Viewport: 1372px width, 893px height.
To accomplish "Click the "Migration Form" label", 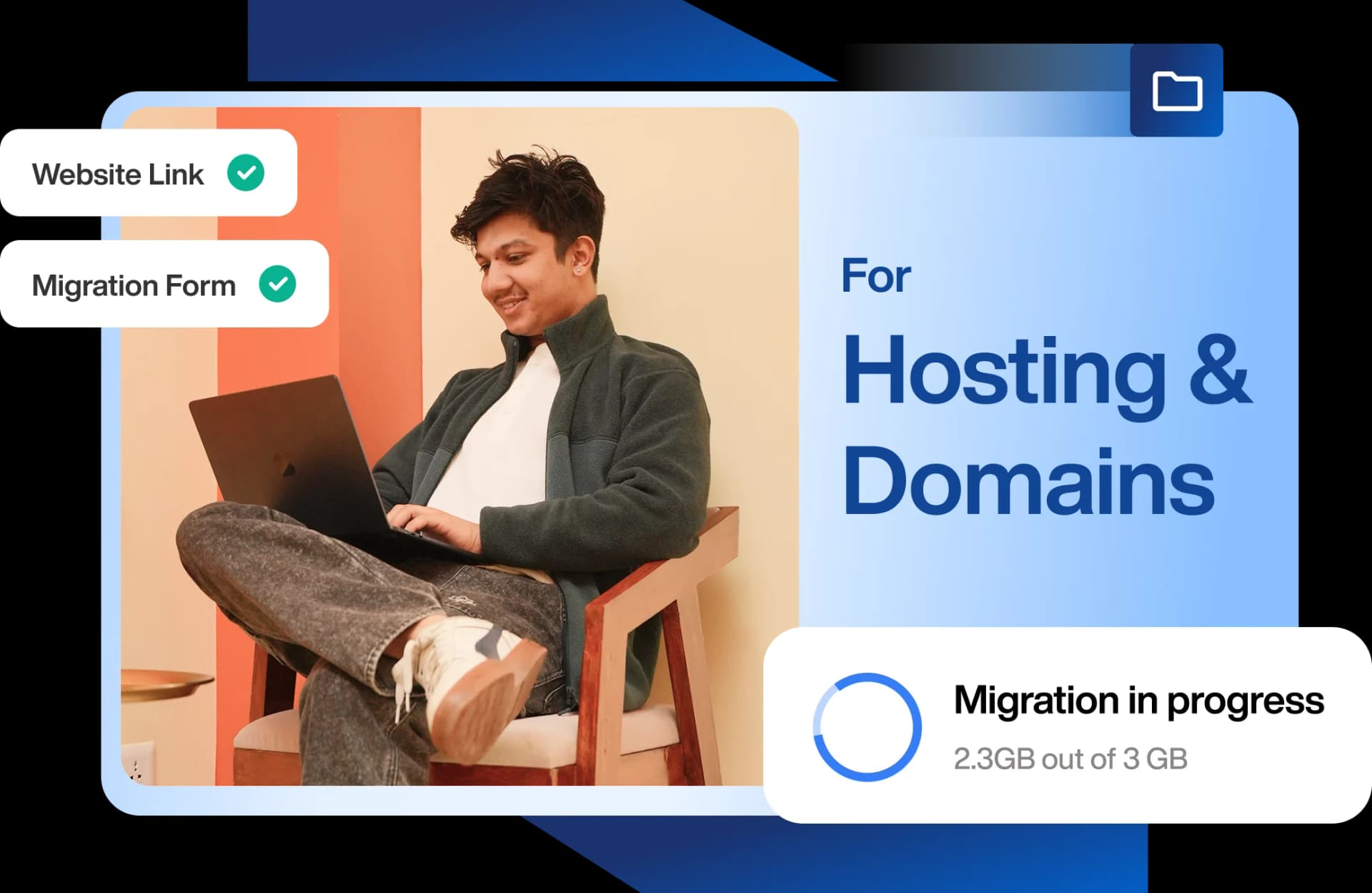I will [134, 286].
